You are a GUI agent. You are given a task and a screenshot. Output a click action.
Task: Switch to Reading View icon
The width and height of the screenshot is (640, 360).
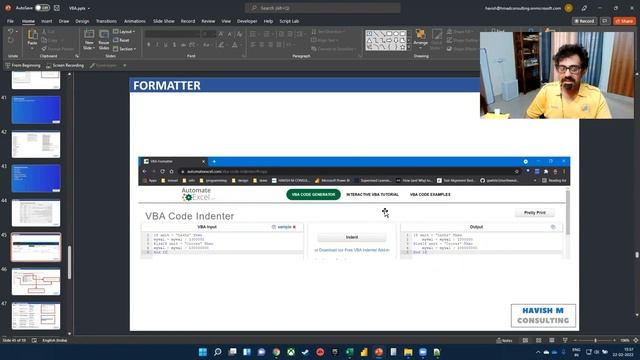[552, 340]
